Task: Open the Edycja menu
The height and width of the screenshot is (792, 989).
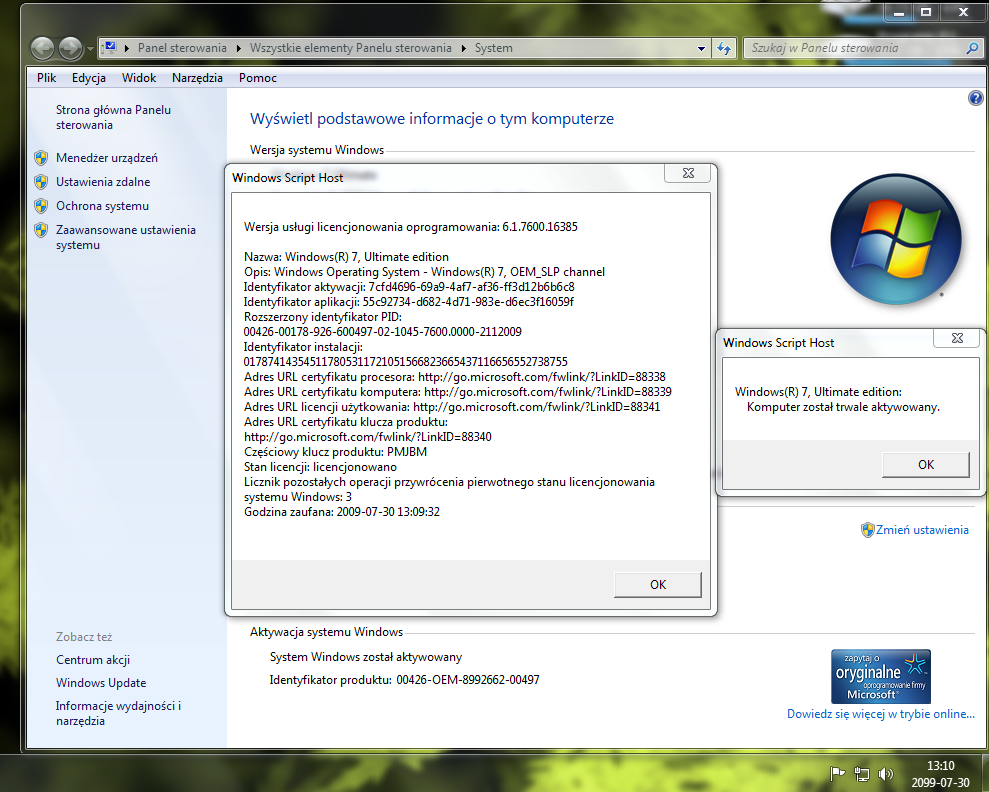Action: (x=88, y=78)
